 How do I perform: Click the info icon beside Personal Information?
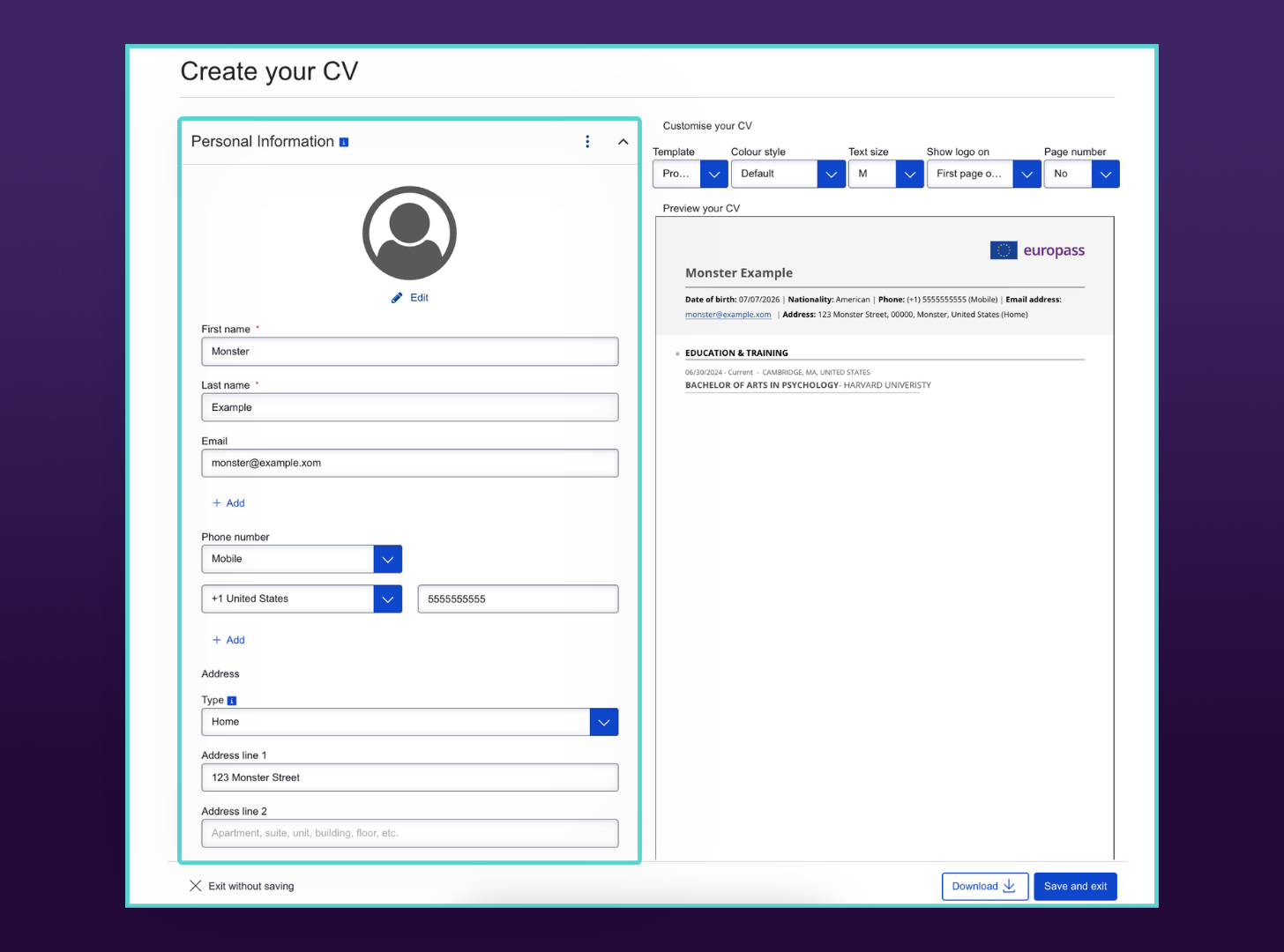[344, 142]
